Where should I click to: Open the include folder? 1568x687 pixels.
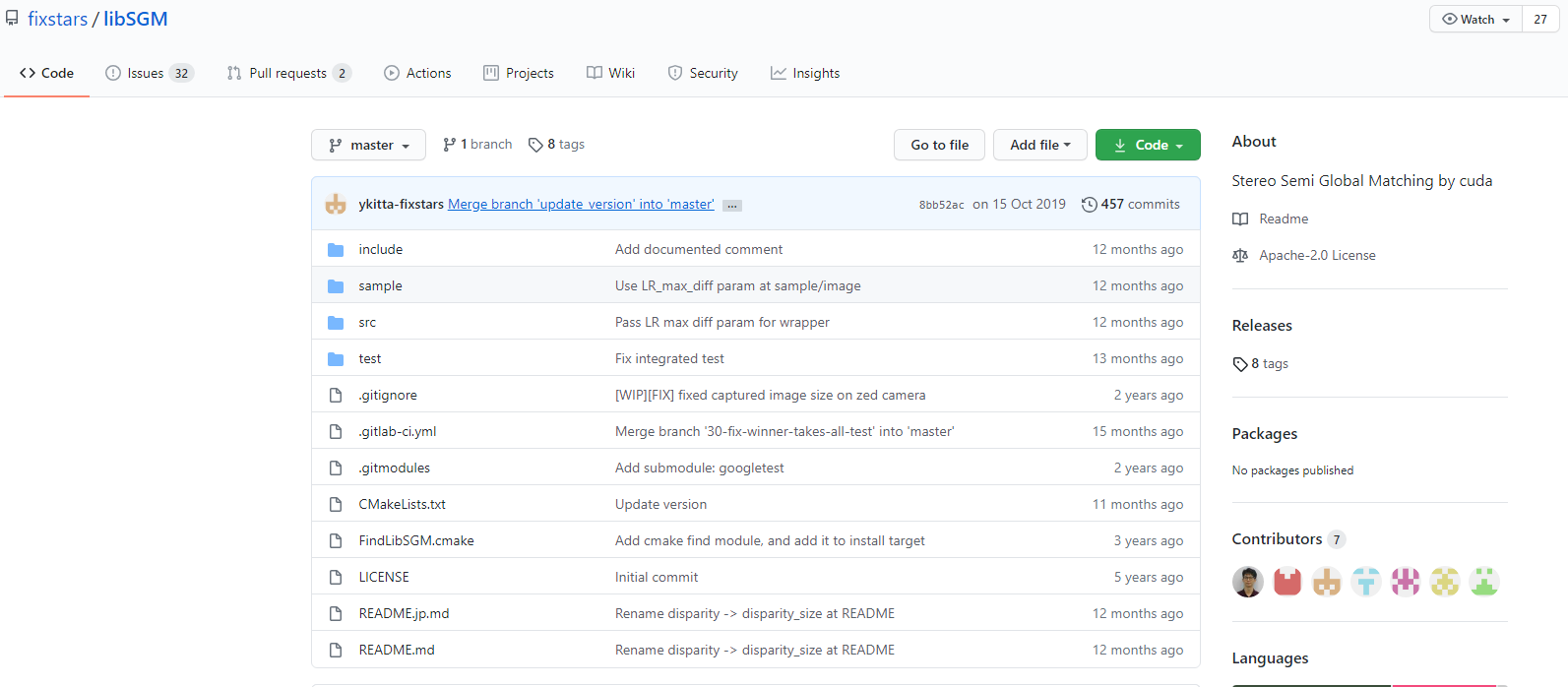[381, 250]
